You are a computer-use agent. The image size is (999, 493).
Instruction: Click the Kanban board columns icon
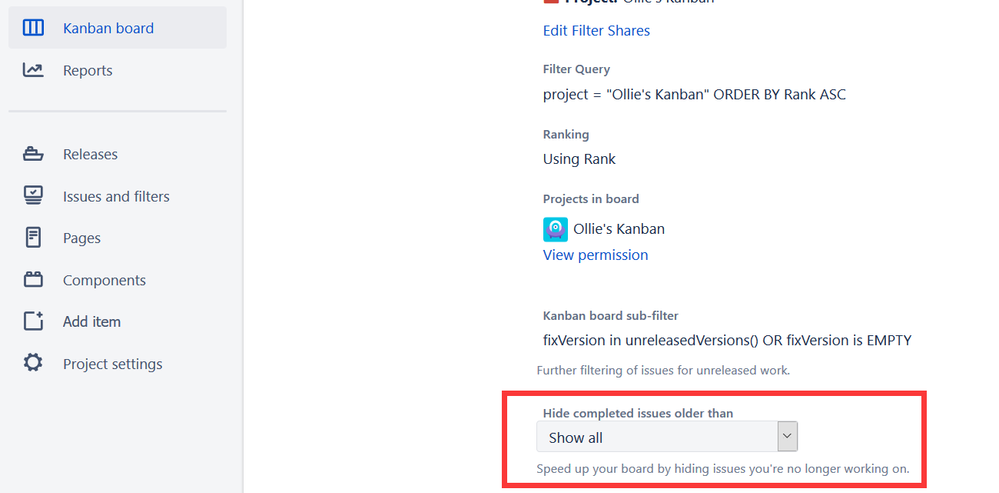(x=33, y=28)
